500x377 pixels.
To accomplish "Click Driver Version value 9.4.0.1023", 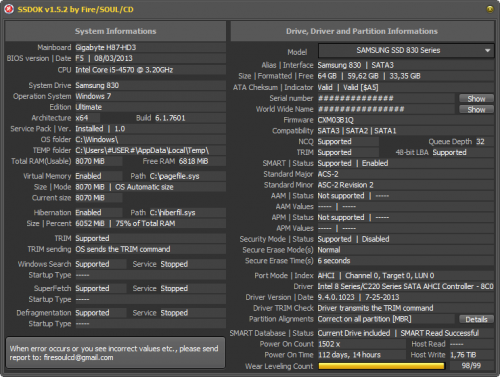I will (336, 297).
